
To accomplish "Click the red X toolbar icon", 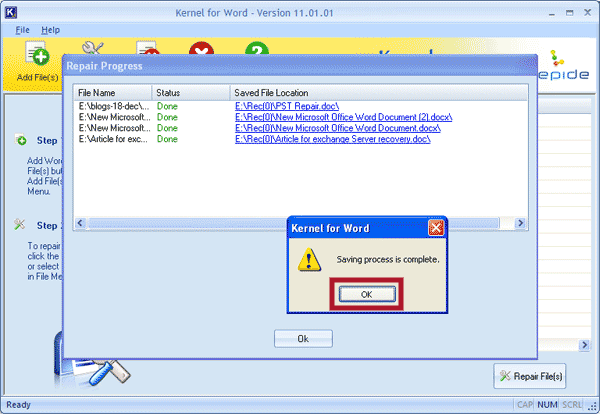I will pyautogui.click(x=201, y=48).
